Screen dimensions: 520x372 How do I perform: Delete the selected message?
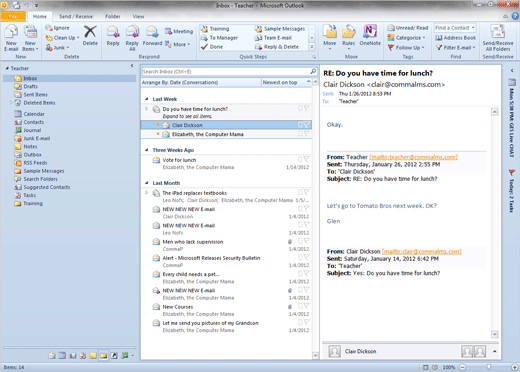tap(90, 36)
